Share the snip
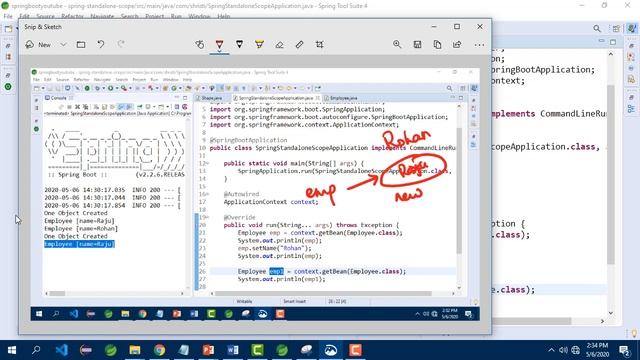Viewport: 640px width, 360px height. pyautogui.click(x=457, y=44)
